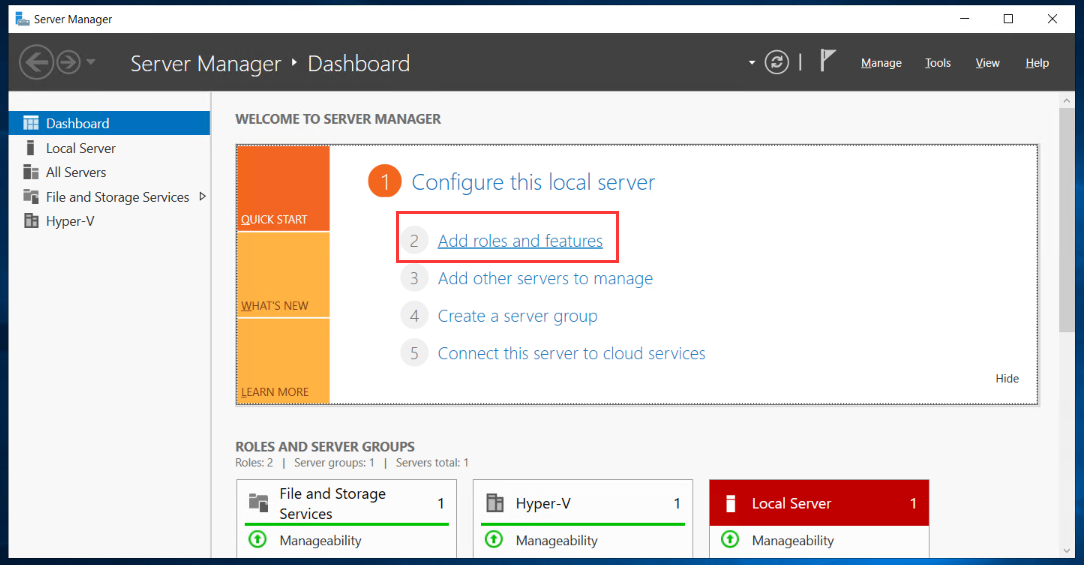Click the File and Storage Services tile icon
Viewport: 1084px width, 565px height.
click(x=258, y=503)
